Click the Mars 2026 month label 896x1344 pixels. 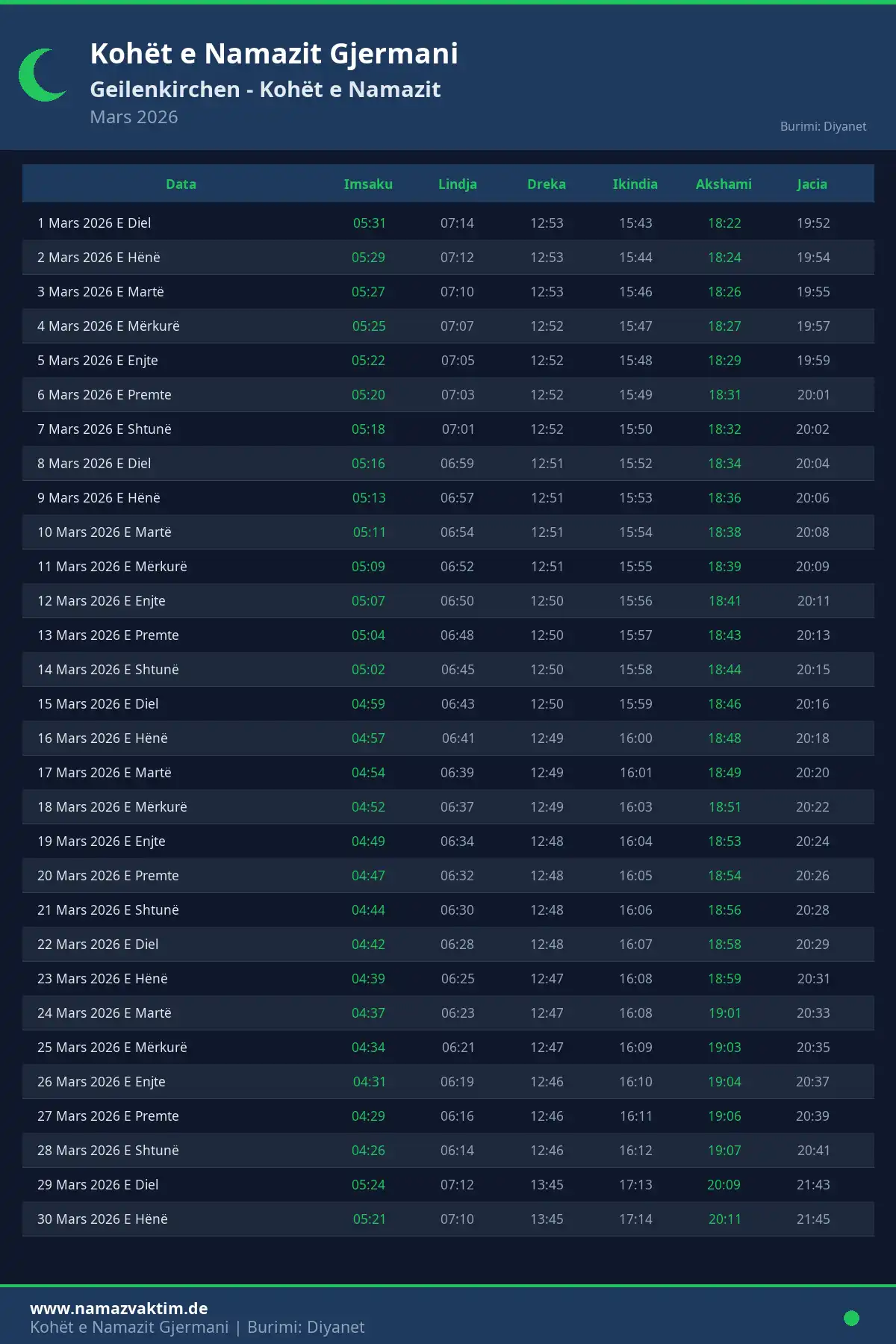134,117
